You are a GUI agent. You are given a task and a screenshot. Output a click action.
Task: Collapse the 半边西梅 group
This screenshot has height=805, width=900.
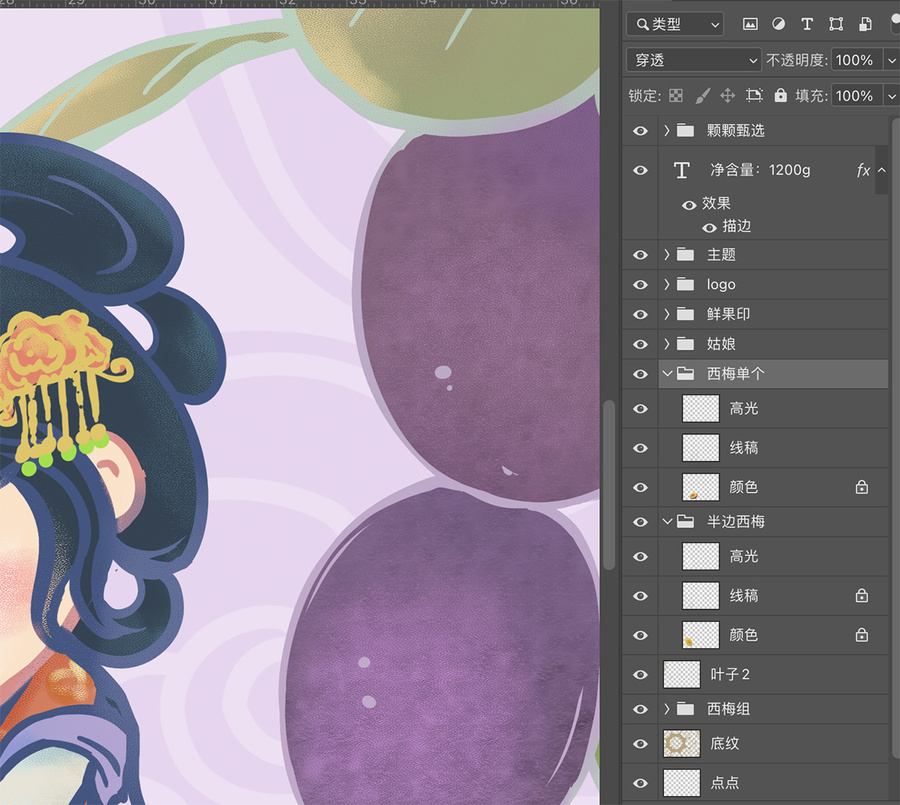click(x=667, y=521)
